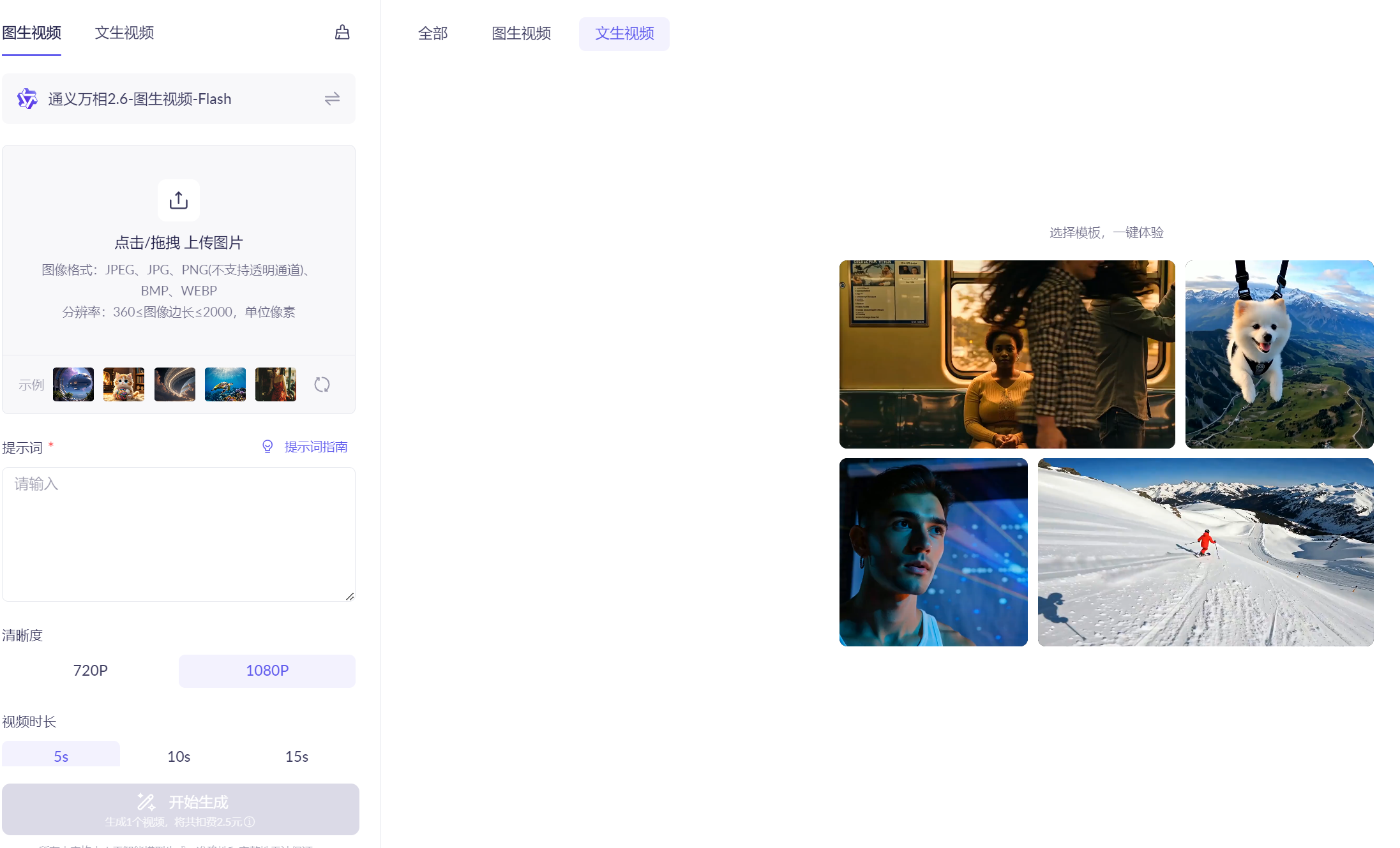
Task: Refresh the example images
Action: pos(322,385)
